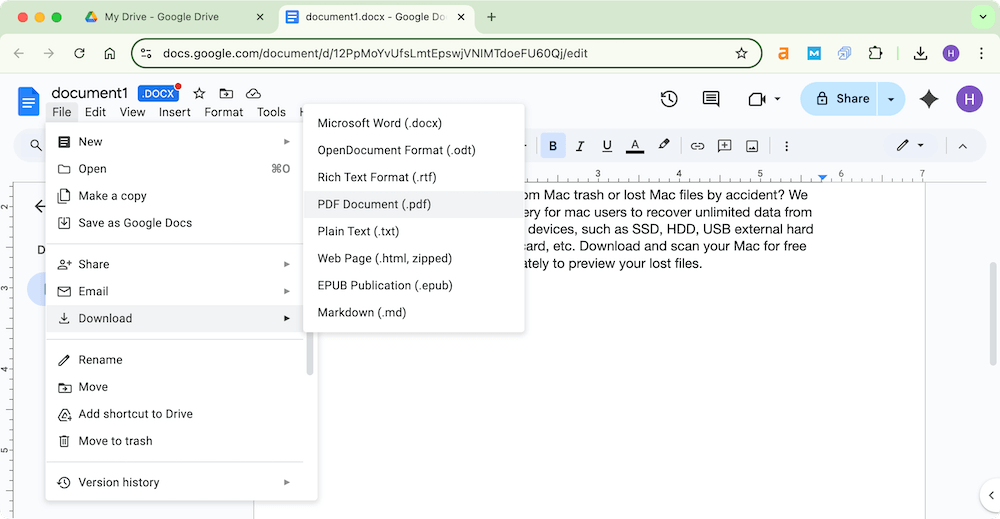Insert a link with the link icon
Screen dimensions: 1000x519
coord(697,146)
